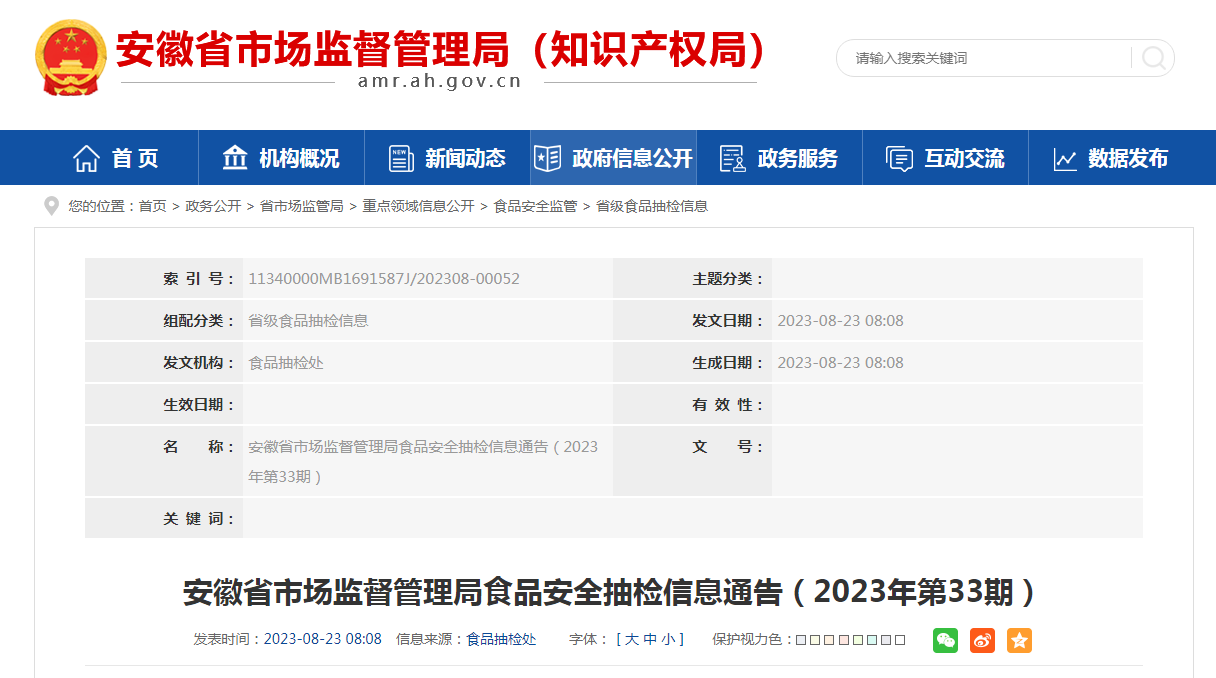
Task: Go to 重点领域信息公开 in breadcrumb
Action: point(418,206)
